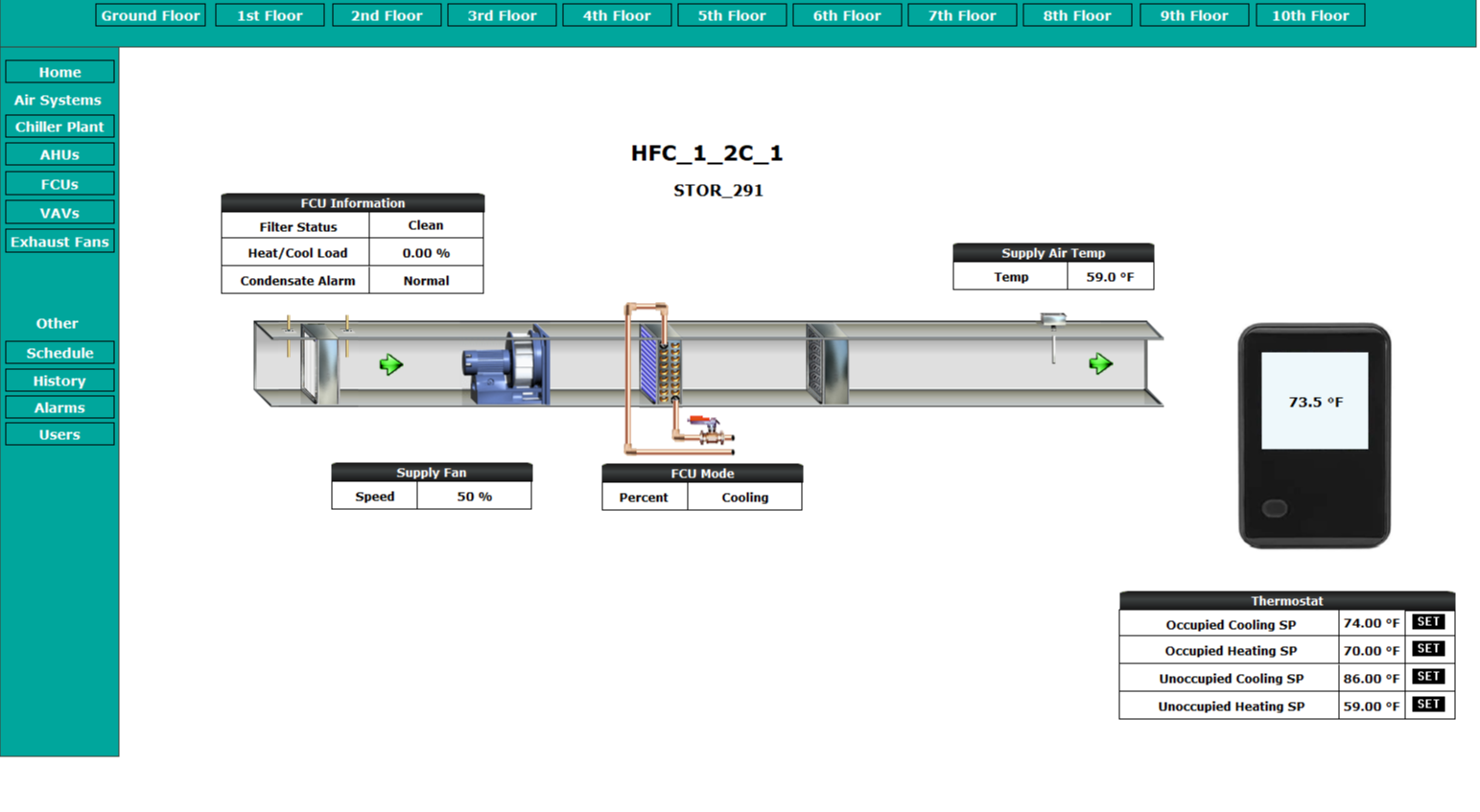
Task: Click the downstream filter section in duct
Action: [x=827, y=363]
